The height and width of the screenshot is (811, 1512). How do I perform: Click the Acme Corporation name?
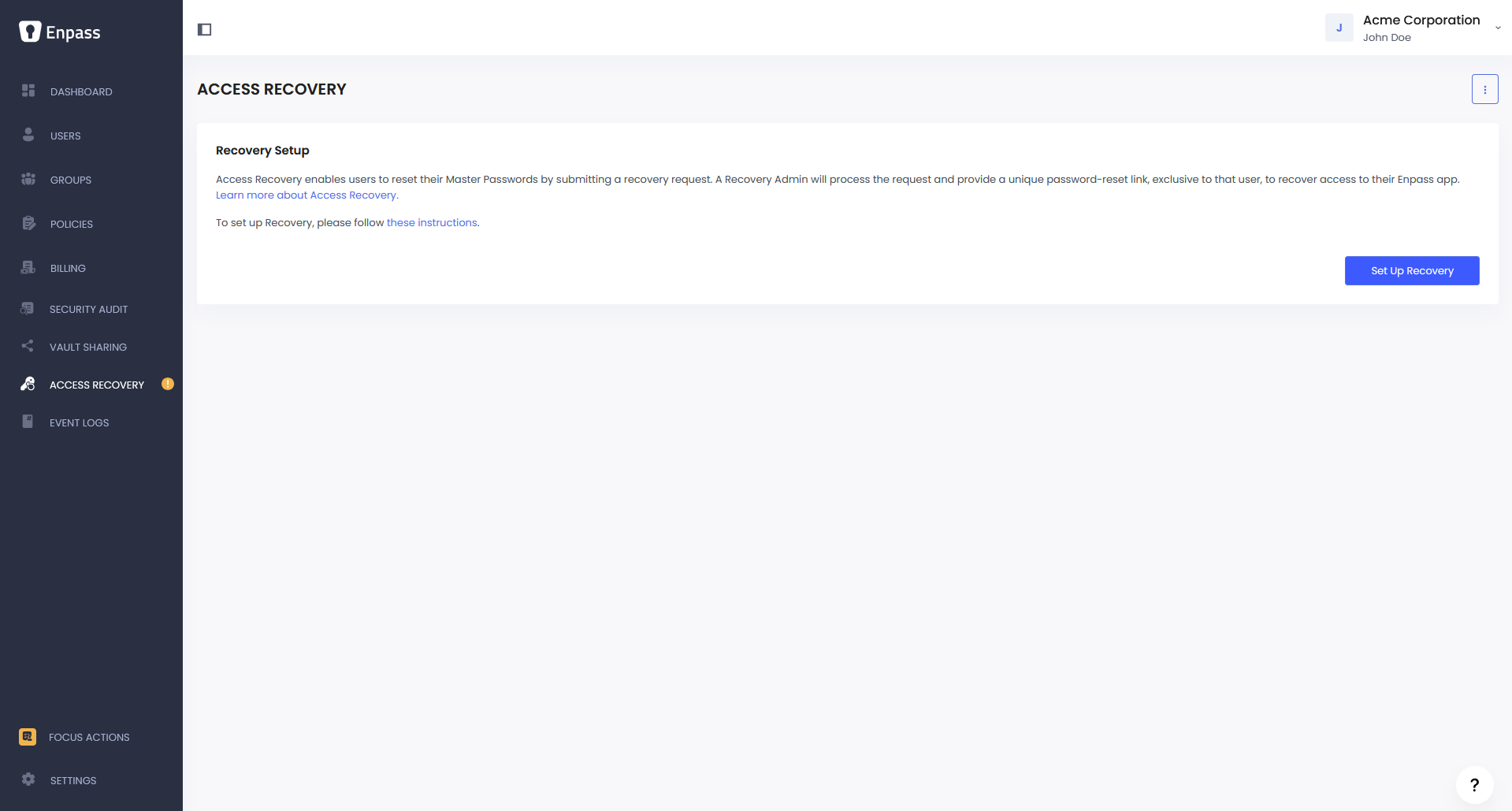pos(1421,20)
